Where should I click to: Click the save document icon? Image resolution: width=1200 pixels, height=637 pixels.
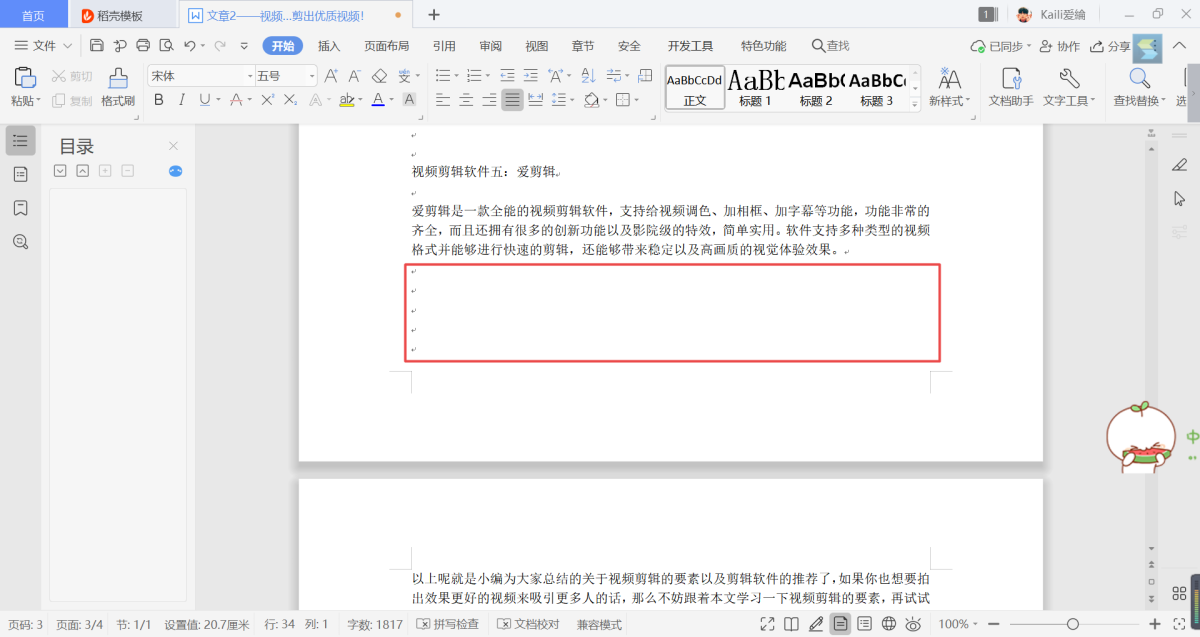pyautogui.click(x=97, y=45)
